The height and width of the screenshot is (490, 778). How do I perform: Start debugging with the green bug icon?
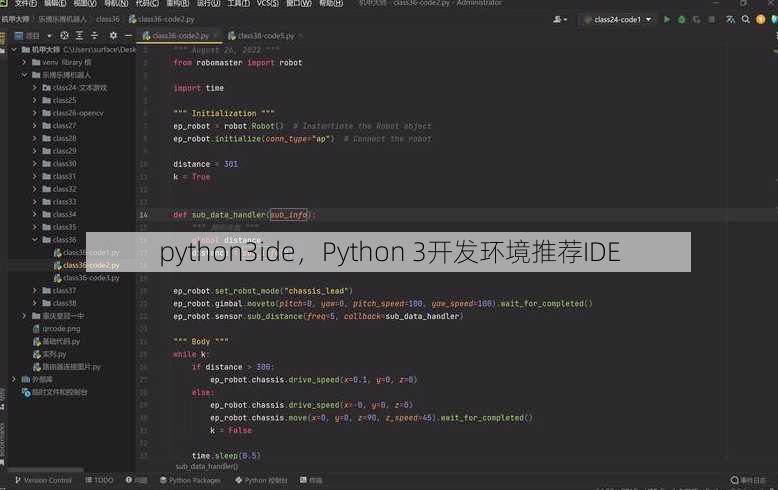pyautogui.click(x=682, y=19)
